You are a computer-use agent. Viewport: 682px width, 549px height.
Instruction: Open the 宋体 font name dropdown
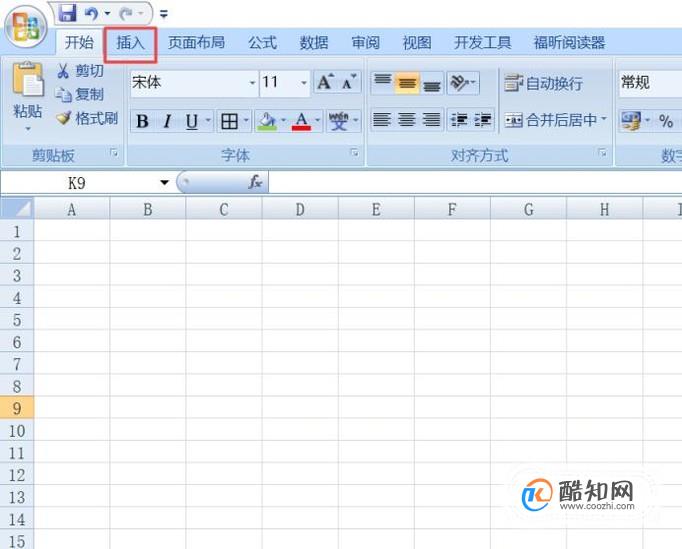click(x=252, y=83)
